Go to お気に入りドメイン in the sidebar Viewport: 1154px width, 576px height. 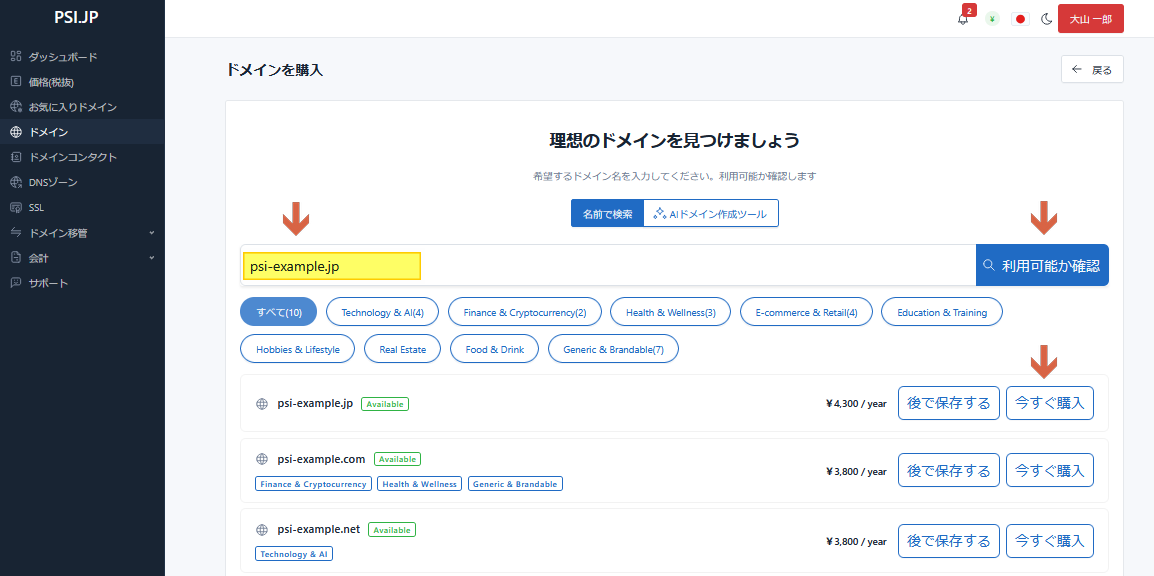tap(72, 107)
